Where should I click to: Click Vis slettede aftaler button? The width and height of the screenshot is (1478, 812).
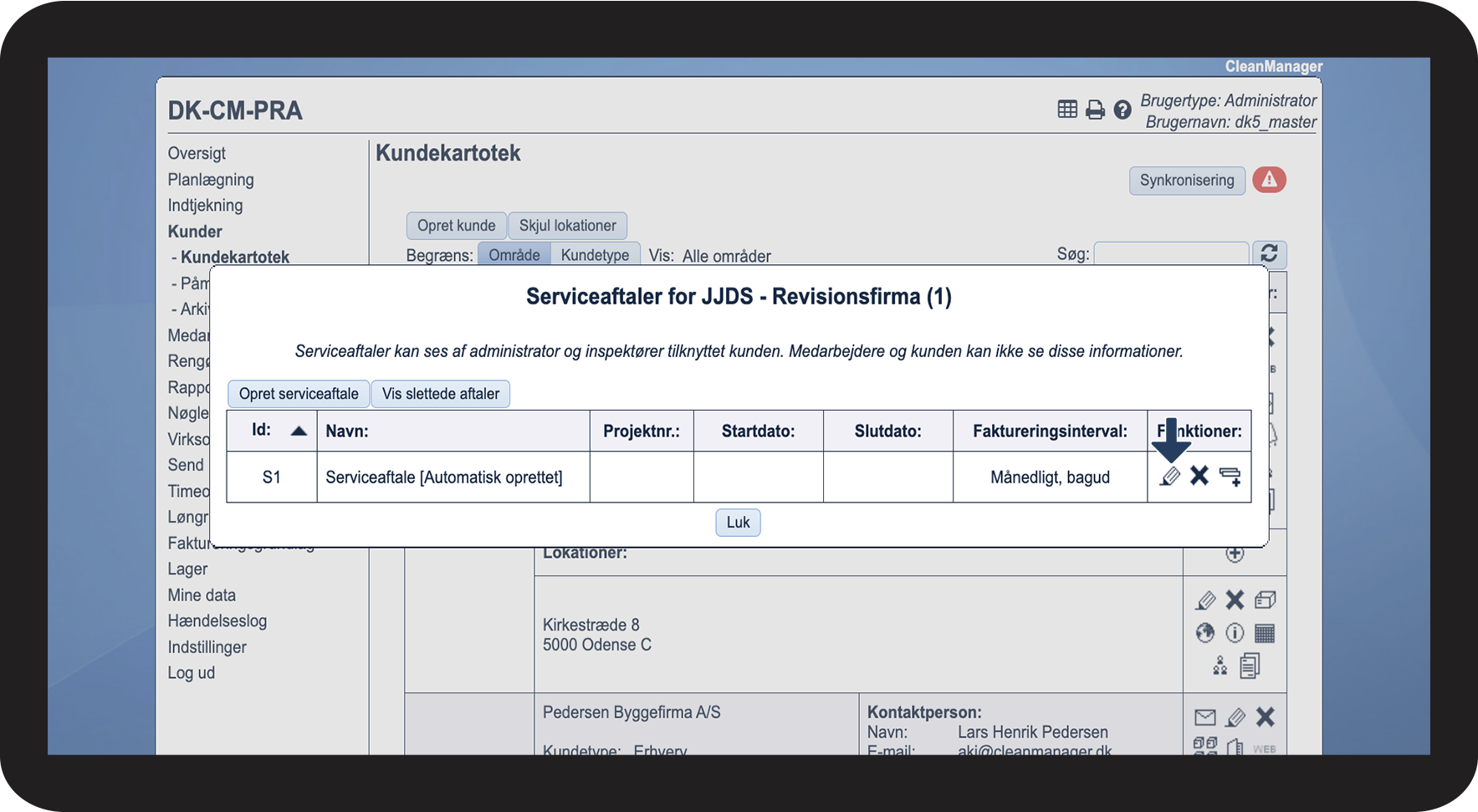coord(440,394)
